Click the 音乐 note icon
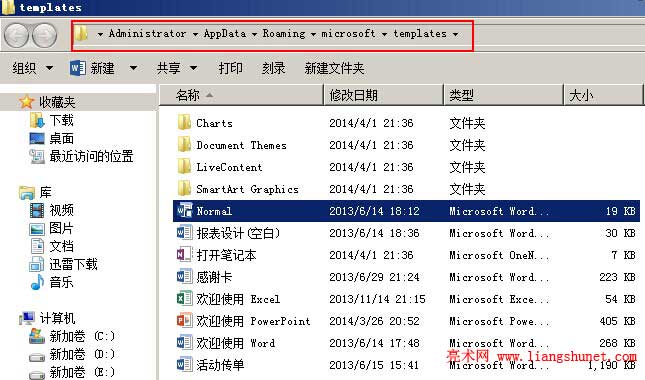645x380 pixels. click(37, 282)
